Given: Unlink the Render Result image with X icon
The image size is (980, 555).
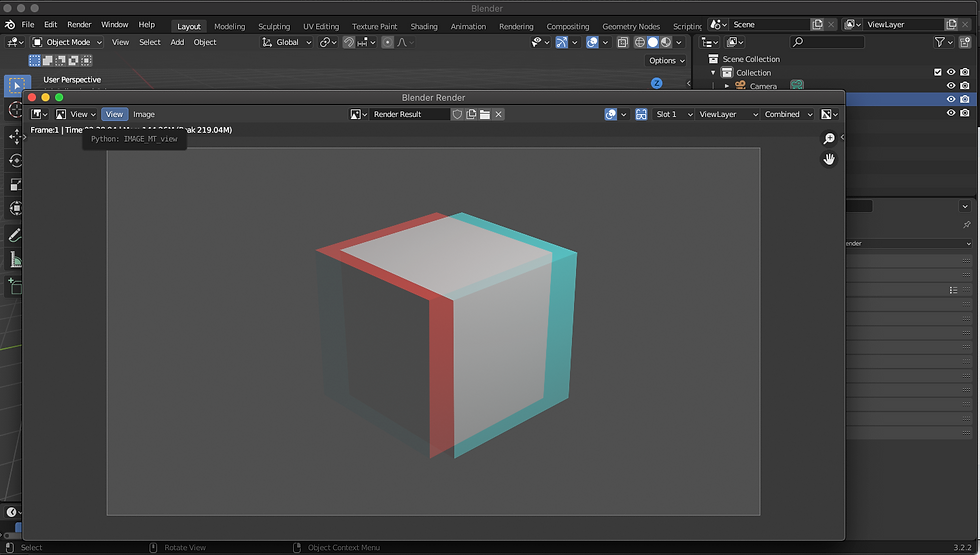Looking at the screenshot, I should [x=498, y=114].
